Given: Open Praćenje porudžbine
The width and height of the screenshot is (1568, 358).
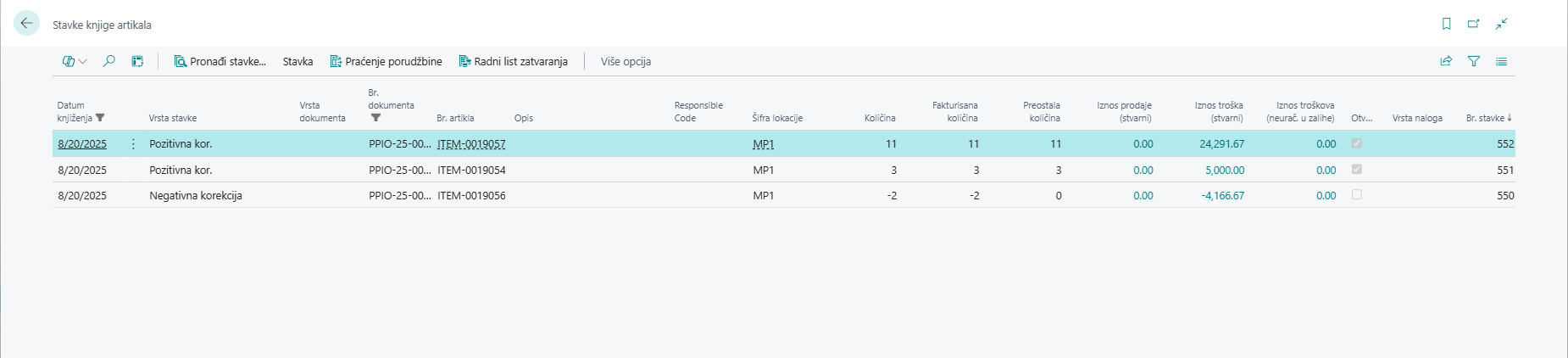Looking at the screenshot, I should point(386,61).
